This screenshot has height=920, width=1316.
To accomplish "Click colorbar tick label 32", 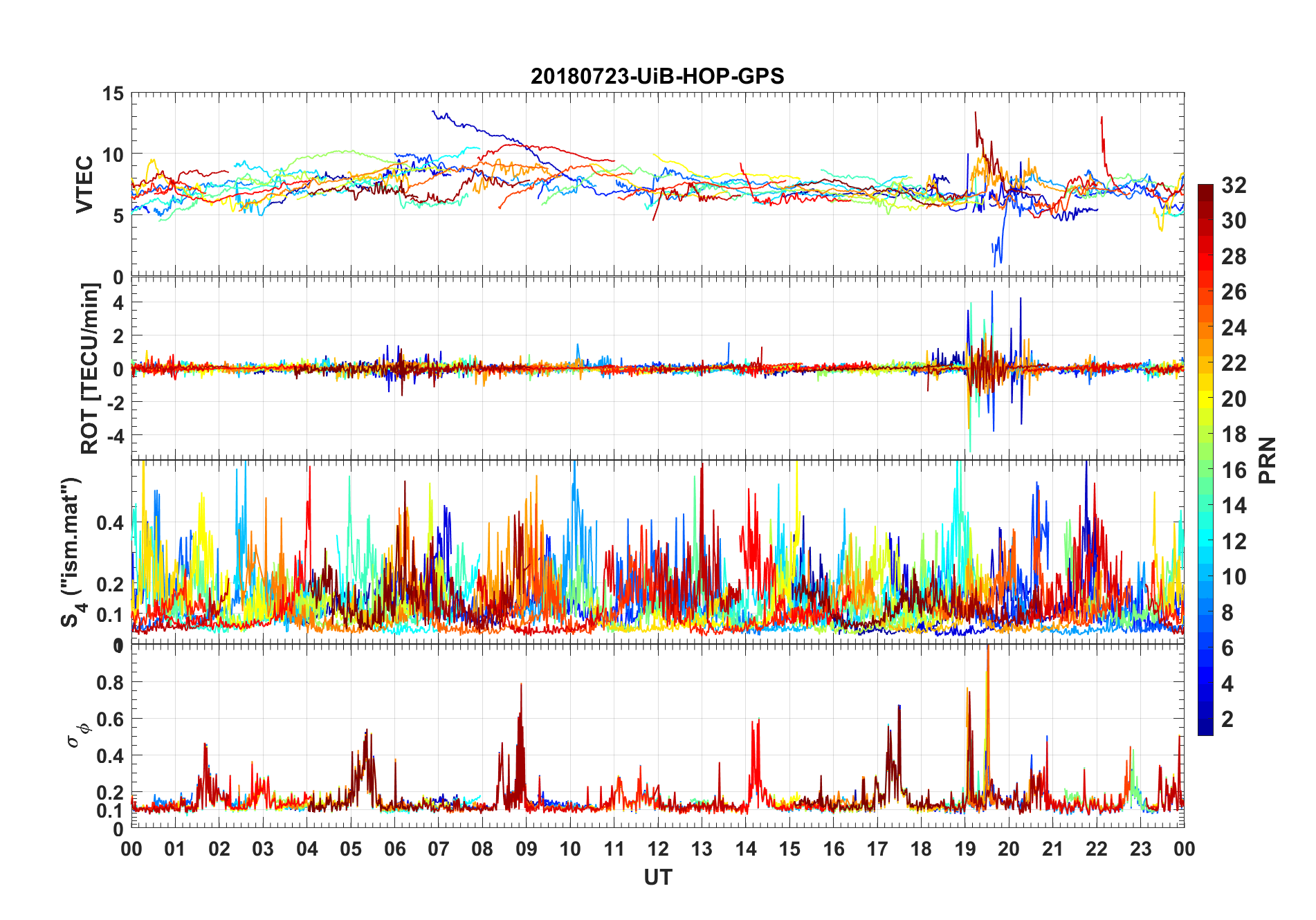I will click(x=1234, y=185).
